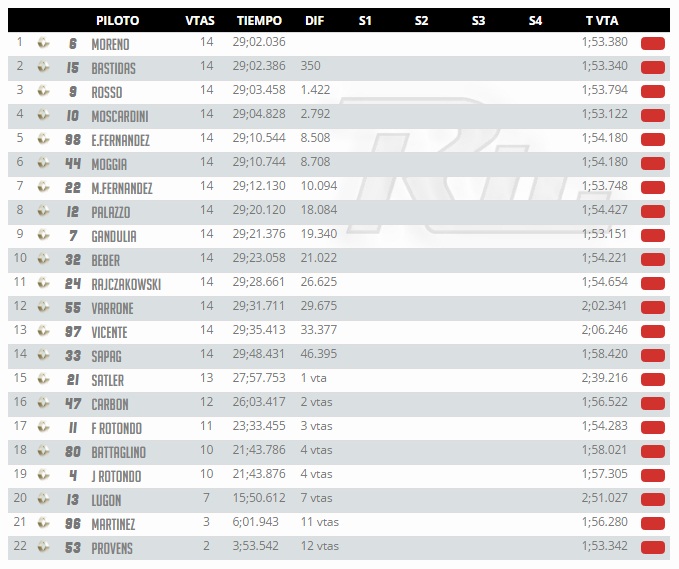Select the TIEMPO column header
This screenshot has width=679, height=569.
tap(259, 20)
